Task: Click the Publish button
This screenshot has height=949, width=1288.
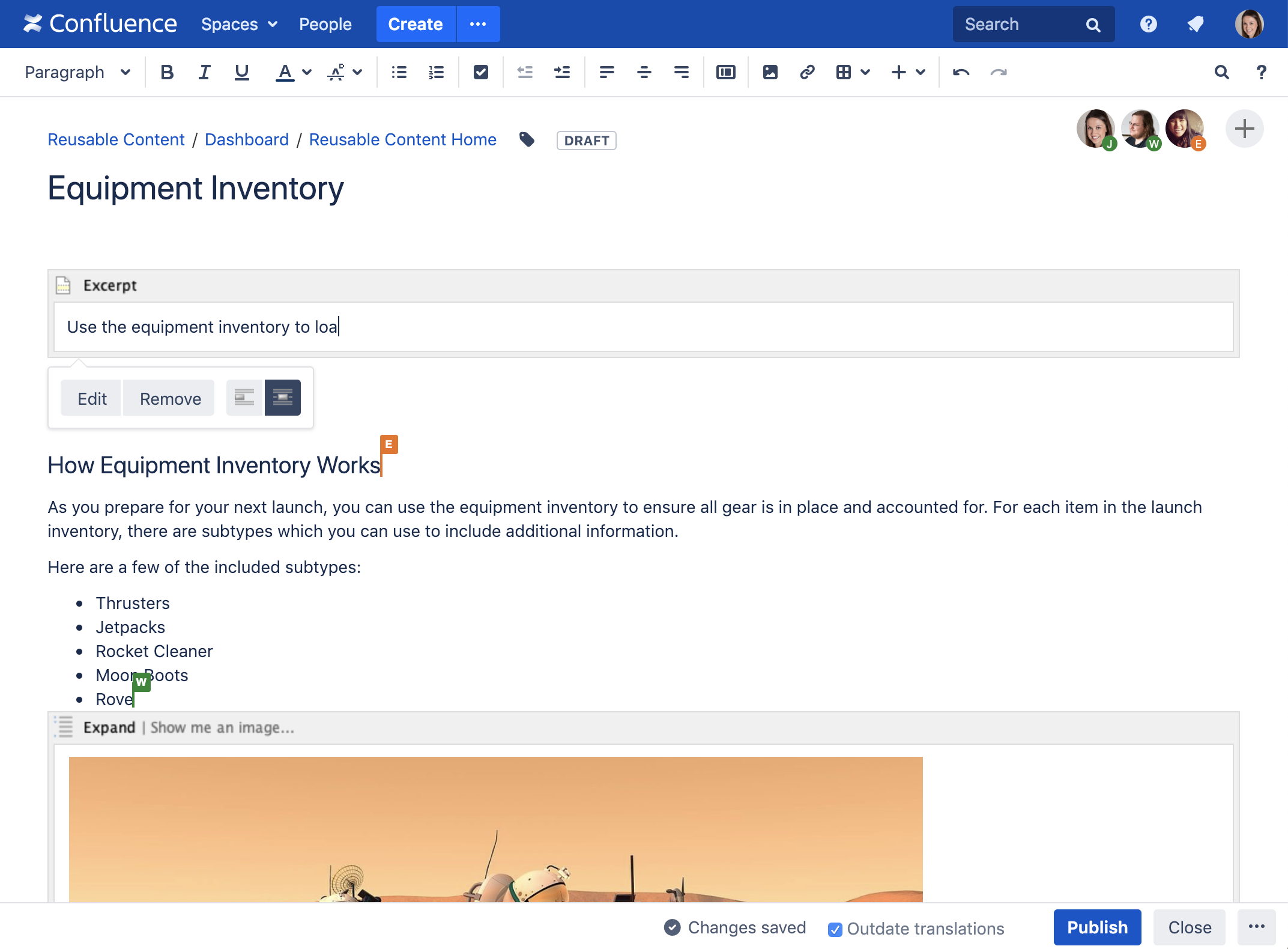Action: tap(1096, 927)
